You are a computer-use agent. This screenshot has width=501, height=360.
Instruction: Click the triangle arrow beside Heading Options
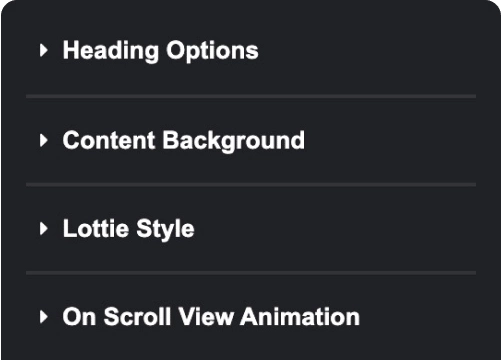tap(44, 51)
